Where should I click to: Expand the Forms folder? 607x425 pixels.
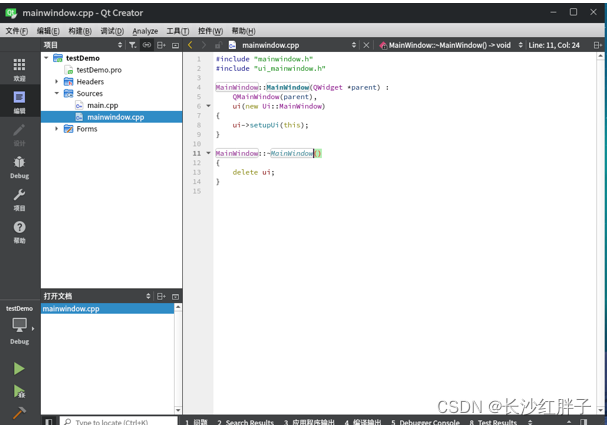[57, 129]
